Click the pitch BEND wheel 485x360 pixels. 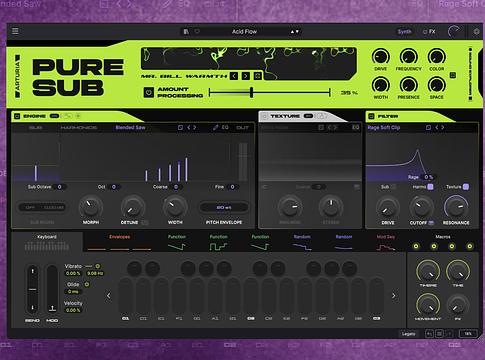[x=32, y=289]
